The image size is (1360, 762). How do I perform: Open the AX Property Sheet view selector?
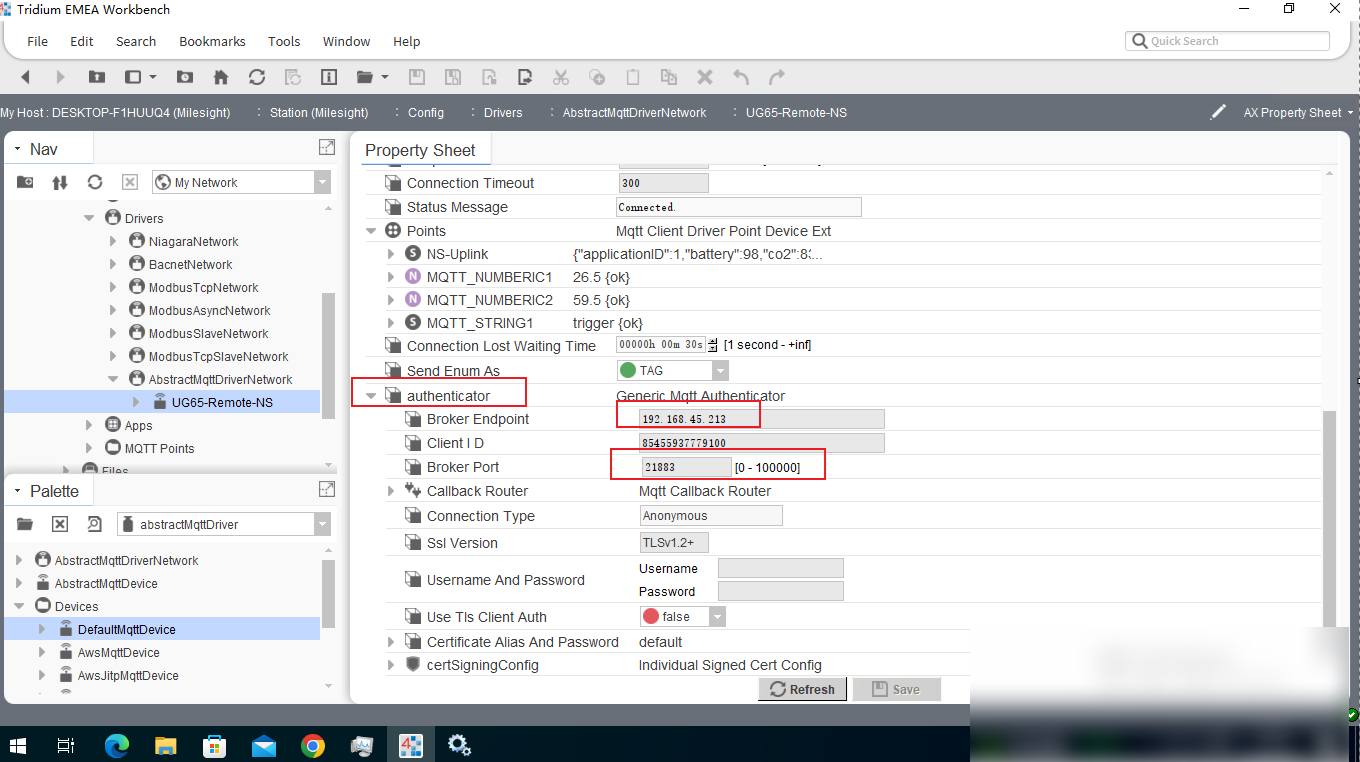(1298, 112)
